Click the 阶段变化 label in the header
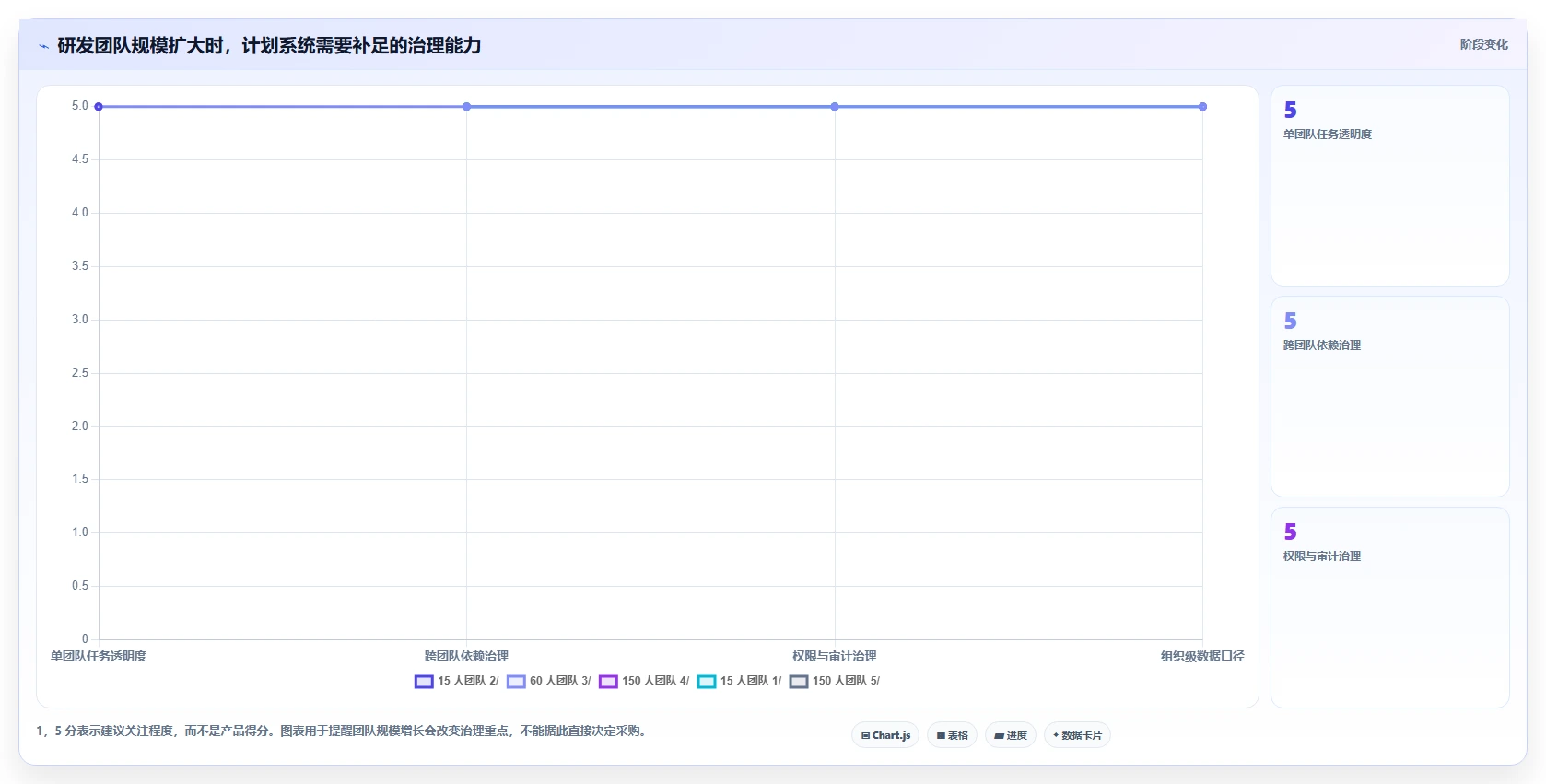 pos(1483,44)
